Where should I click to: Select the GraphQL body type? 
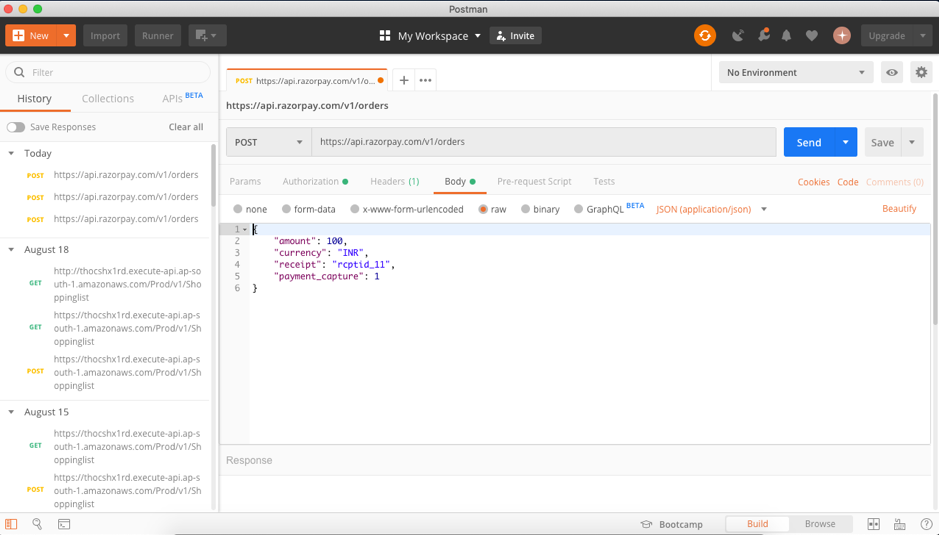click(x=578, y=209)
